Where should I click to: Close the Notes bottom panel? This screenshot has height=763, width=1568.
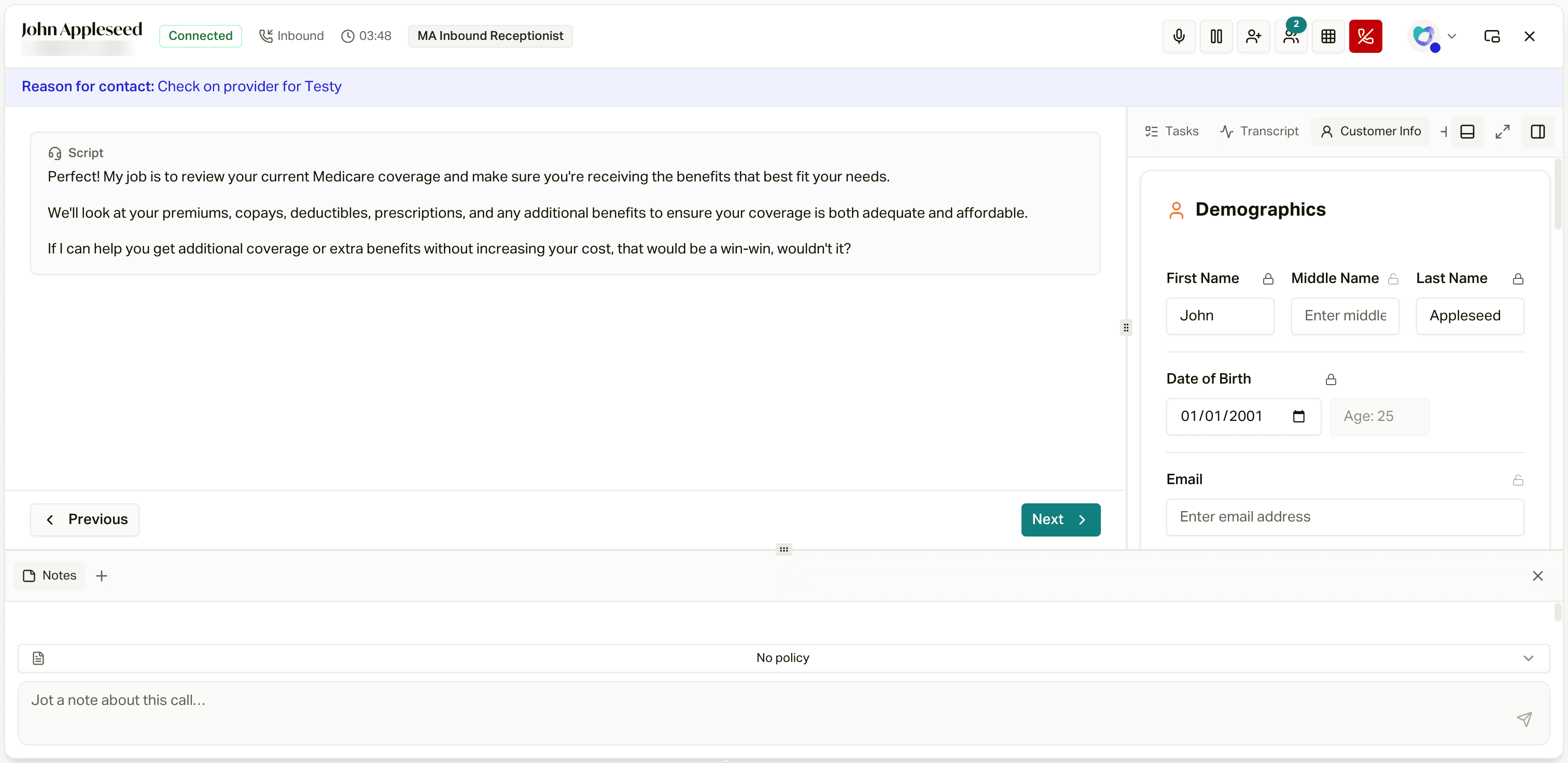click(x=1537, y=575)
